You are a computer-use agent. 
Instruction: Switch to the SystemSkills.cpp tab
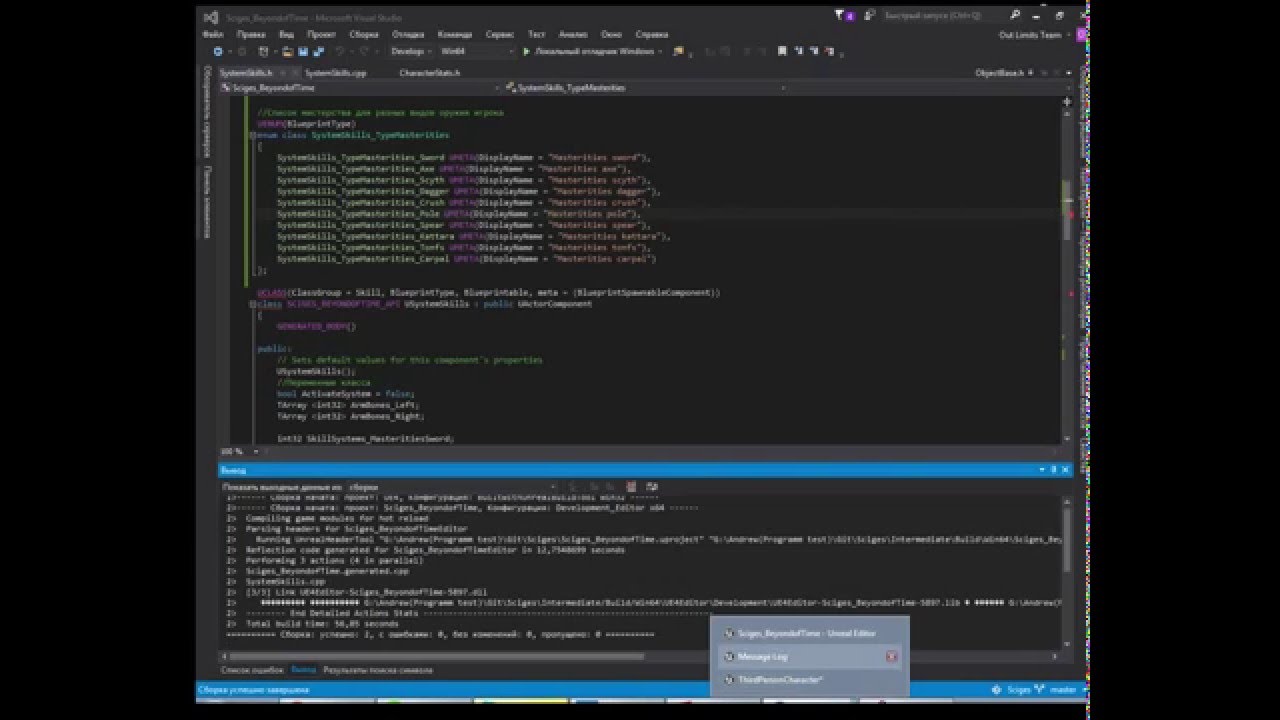tap(336, 73)
